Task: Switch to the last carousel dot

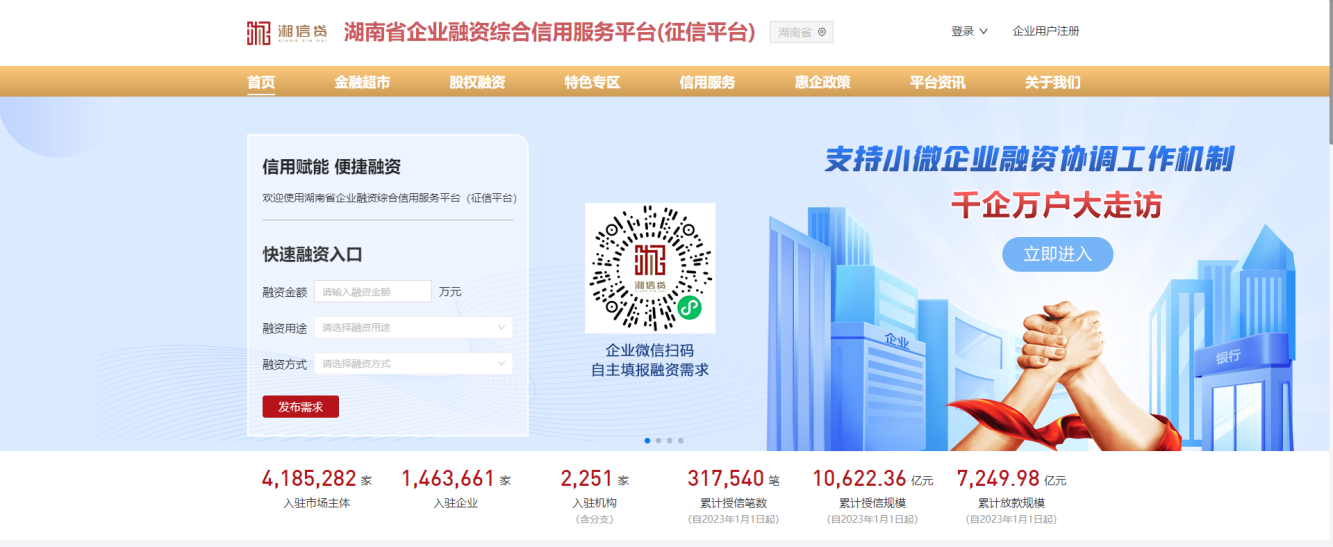Action: [x=681, y=440]
